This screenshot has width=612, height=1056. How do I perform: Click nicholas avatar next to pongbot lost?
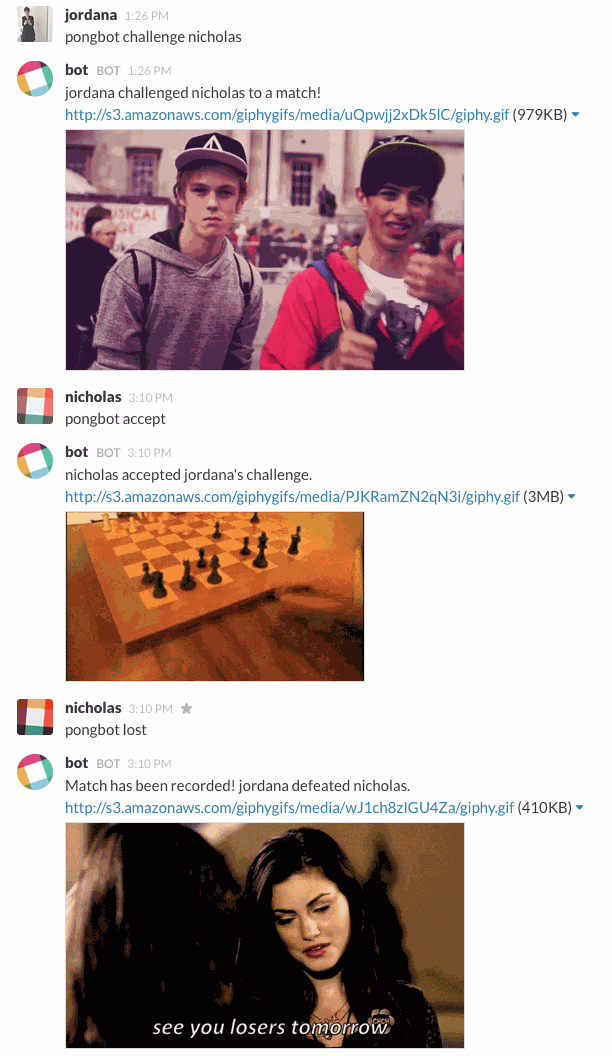[x=34, y=717]
